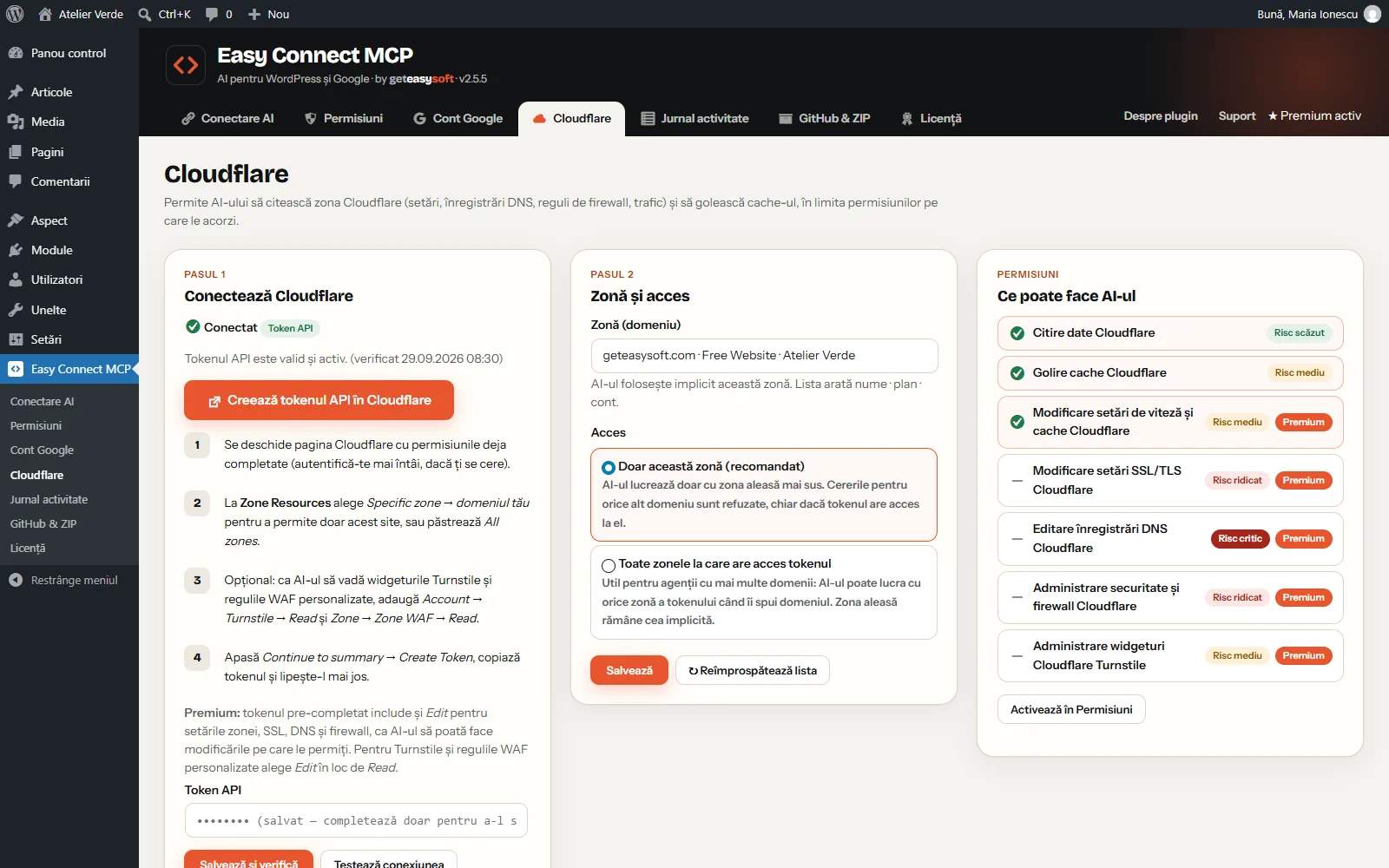Select Doar această zonă radio option
This screenshot has width=1389, height=868.
coord(609,468)
